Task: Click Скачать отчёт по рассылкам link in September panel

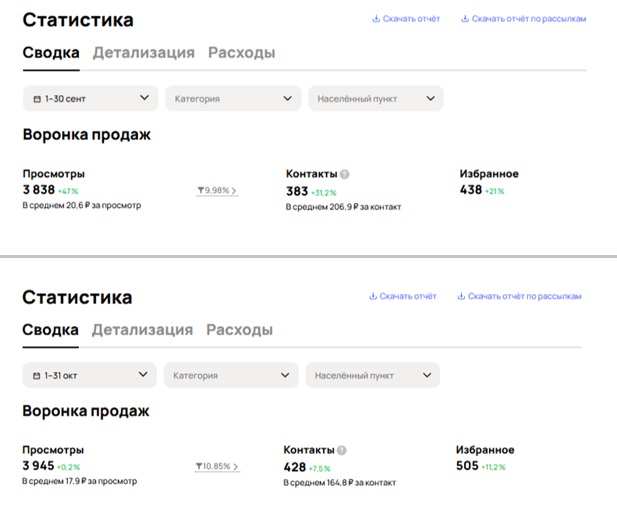Action: point(529,19)
